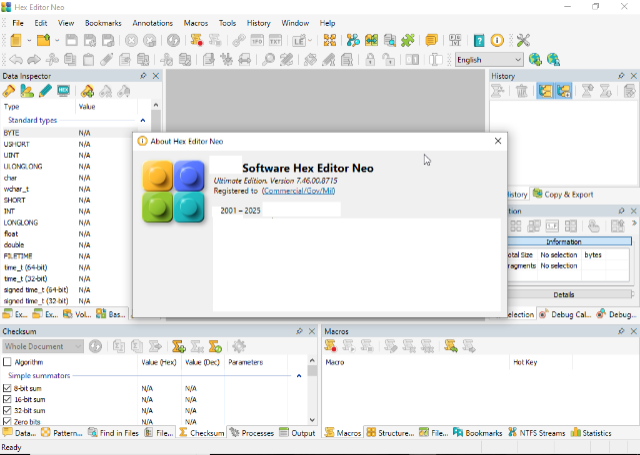The height and width of the screenshot is (455, 640).
Task: Click the Checksum list scrollbar down arrow
Action: point(312,419)
